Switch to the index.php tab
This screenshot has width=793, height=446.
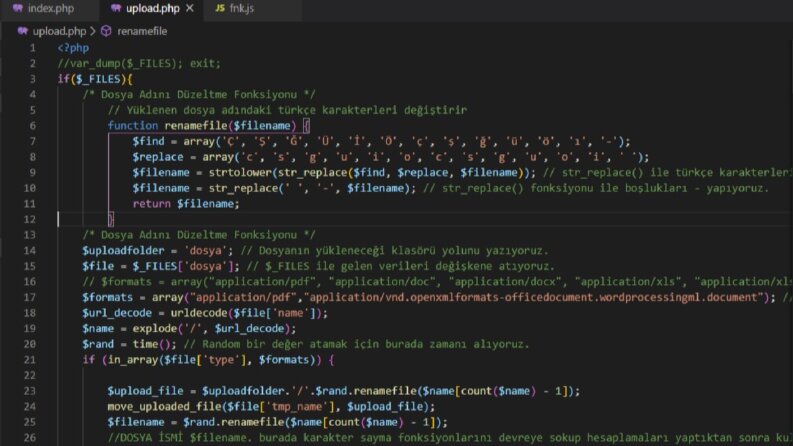50,9
